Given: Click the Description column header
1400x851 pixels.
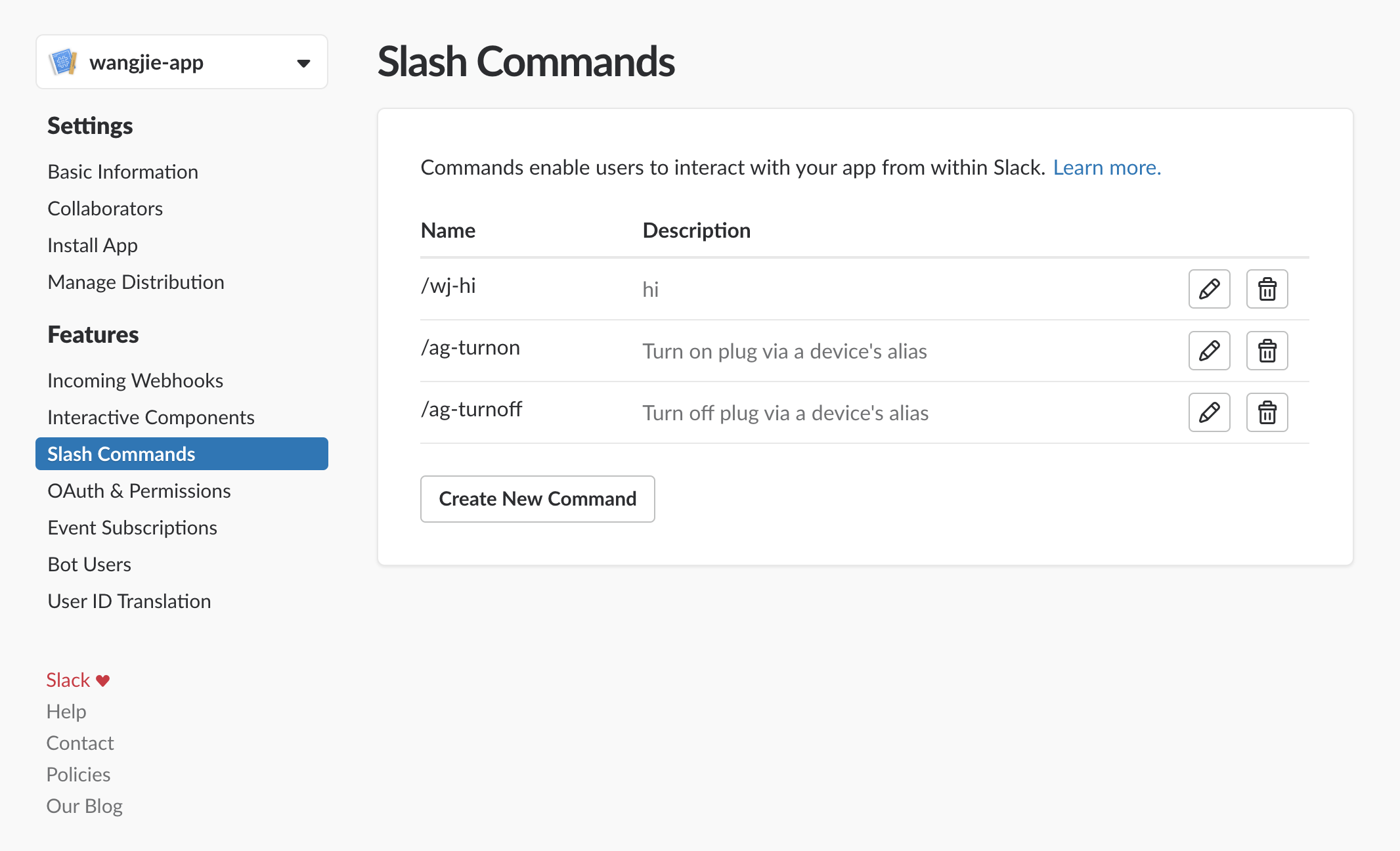Looking at the screenshot, I should pos(696,230).
